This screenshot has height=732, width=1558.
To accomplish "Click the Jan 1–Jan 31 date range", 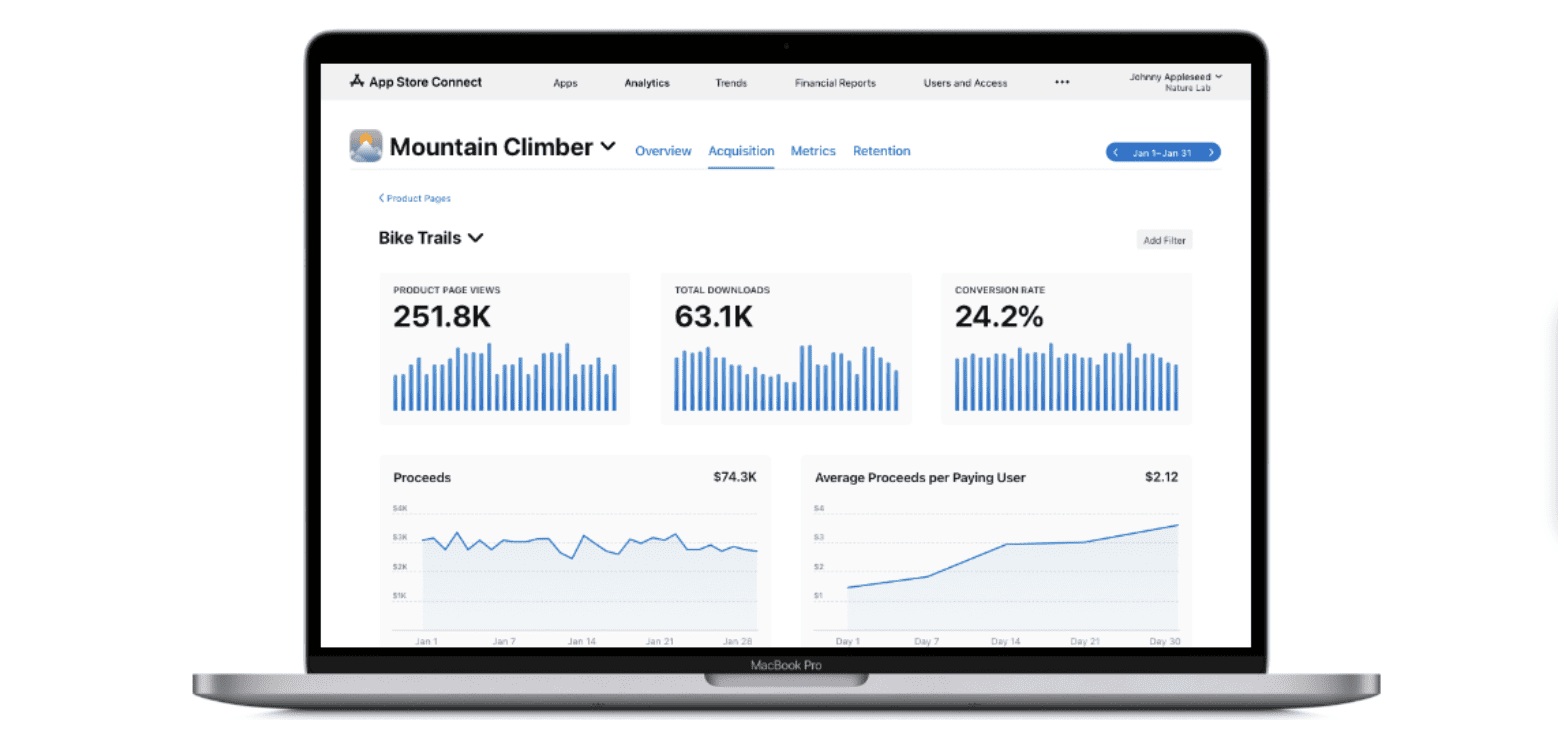I will coord(1161,153).
